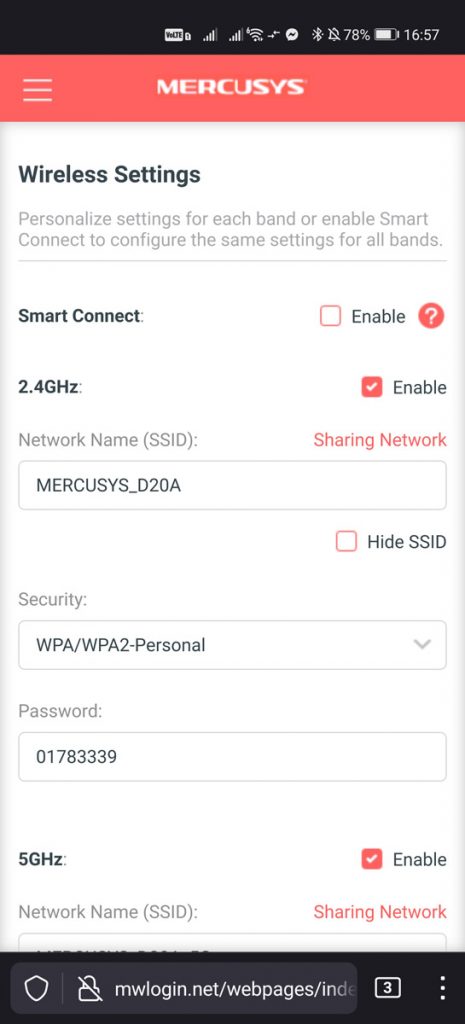Open the browser three-dot overflow menu
This screenshot has width=465, height=1024.
click(x=442, y=989)
